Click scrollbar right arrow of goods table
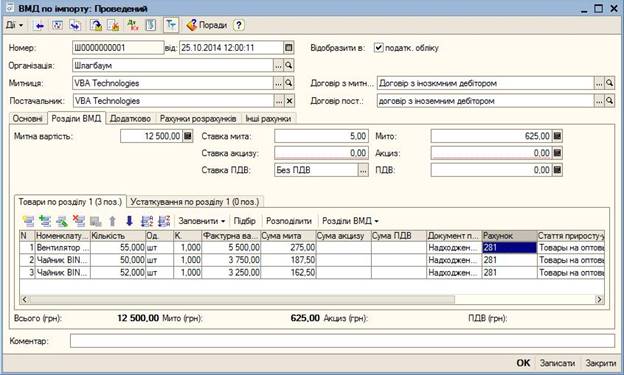 (x=599, y=299)
